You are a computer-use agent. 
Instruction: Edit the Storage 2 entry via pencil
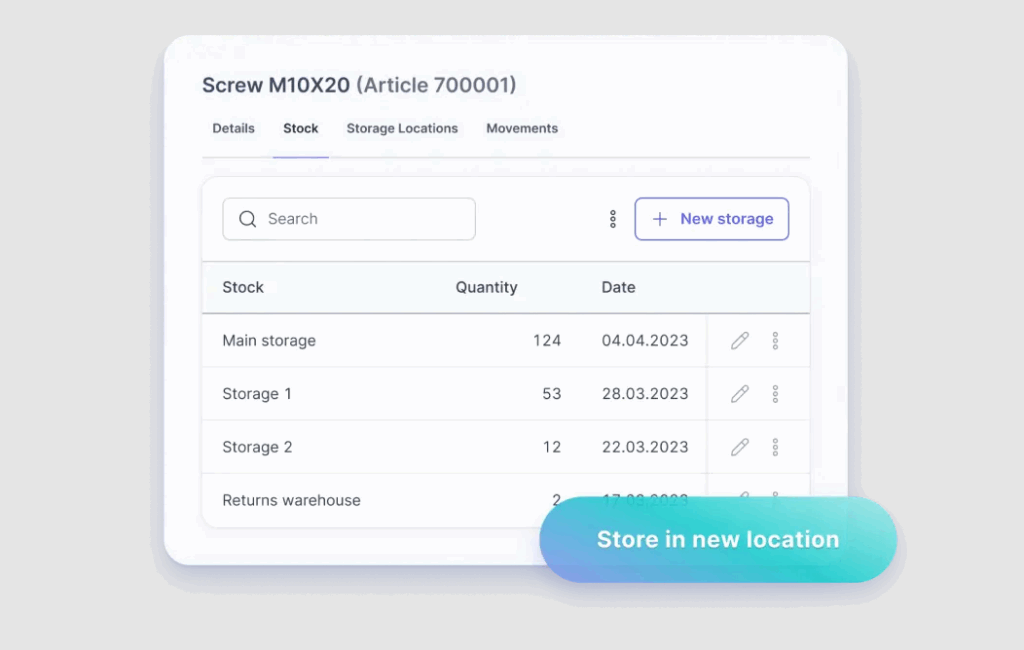(739, 447)
